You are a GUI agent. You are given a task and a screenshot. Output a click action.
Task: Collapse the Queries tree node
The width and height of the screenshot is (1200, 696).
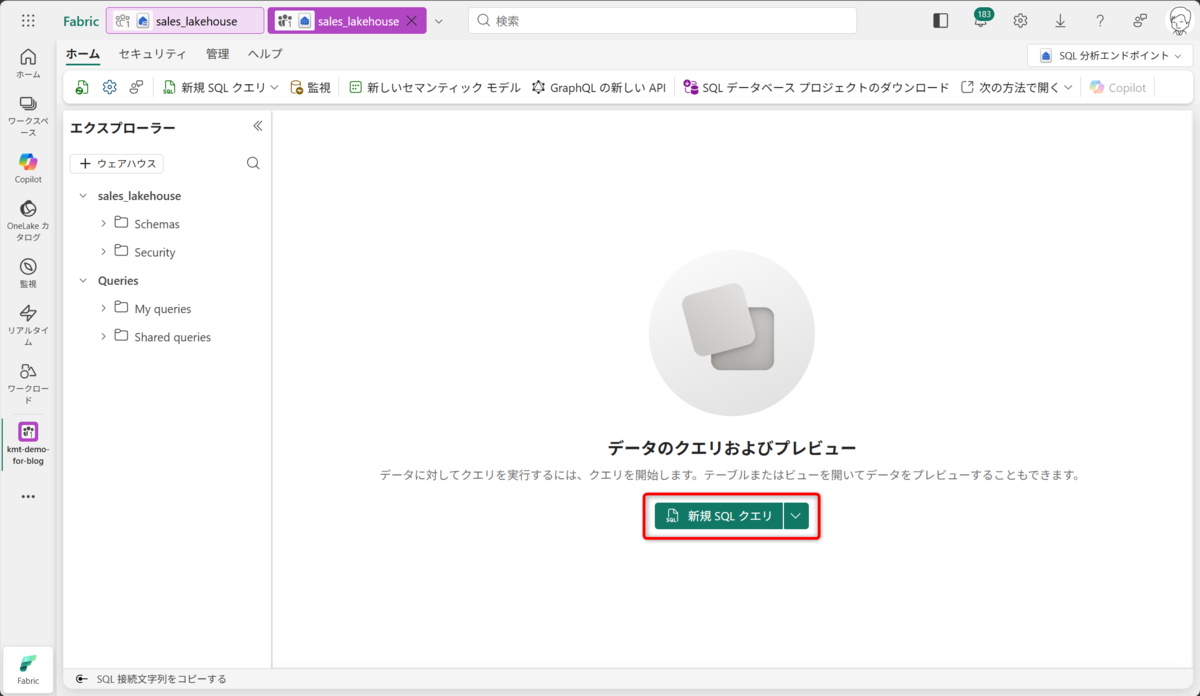pyautogui.click(x=83, y=281)
